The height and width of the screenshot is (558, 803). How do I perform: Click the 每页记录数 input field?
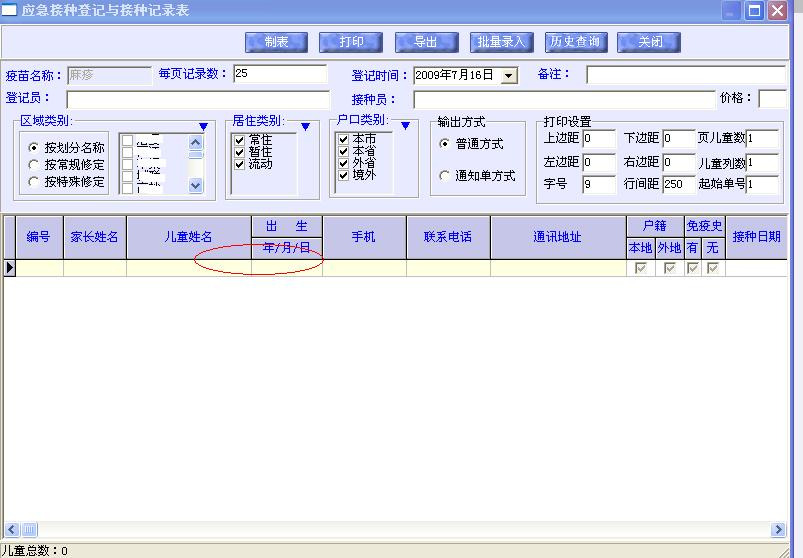(x=280, y=74)
